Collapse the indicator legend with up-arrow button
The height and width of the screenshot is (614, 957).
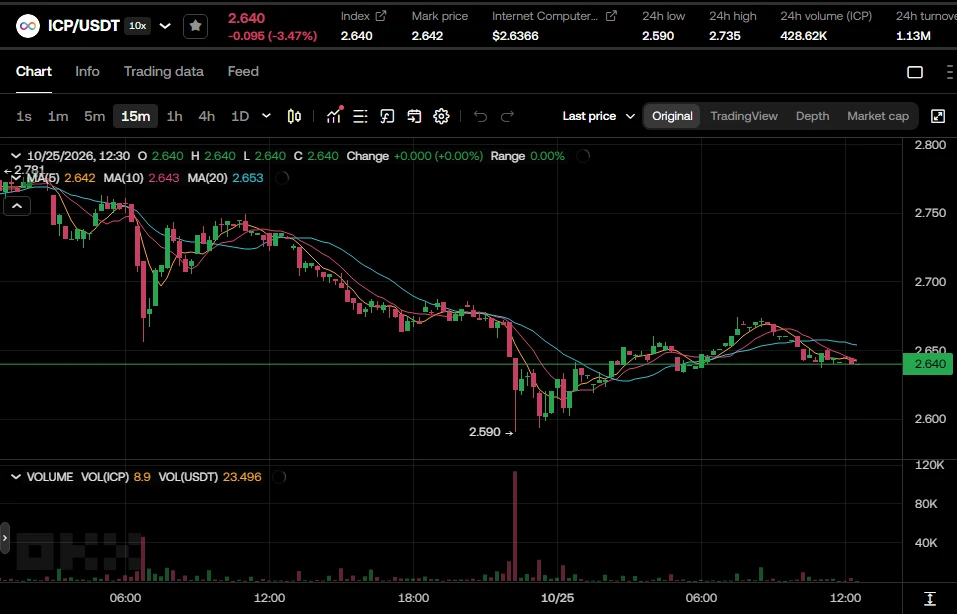tap(17, 206)
